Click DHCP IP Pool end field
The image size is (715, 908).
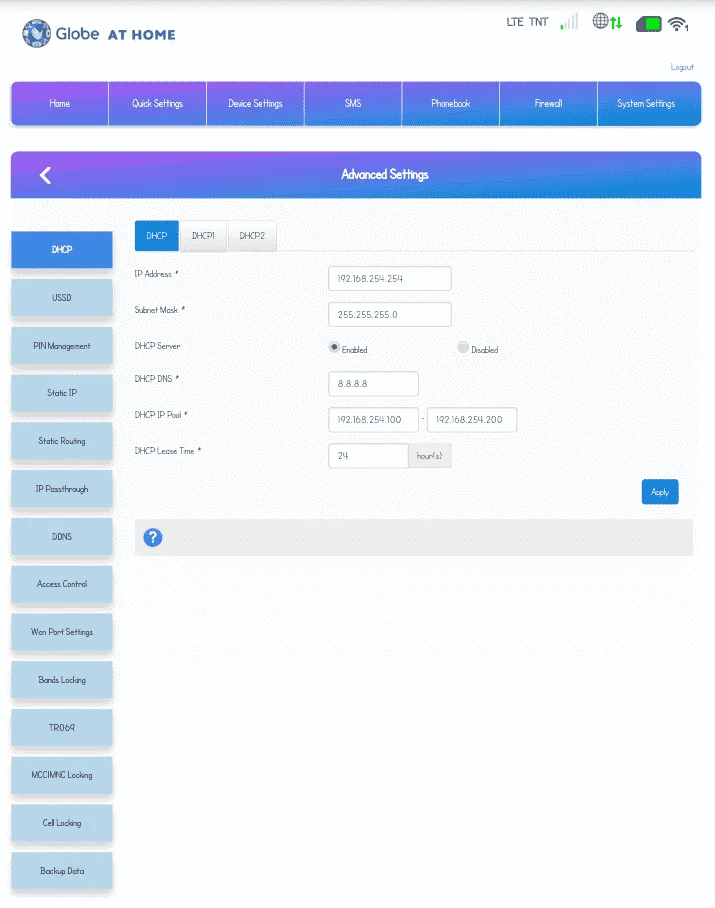click(472, 420)
